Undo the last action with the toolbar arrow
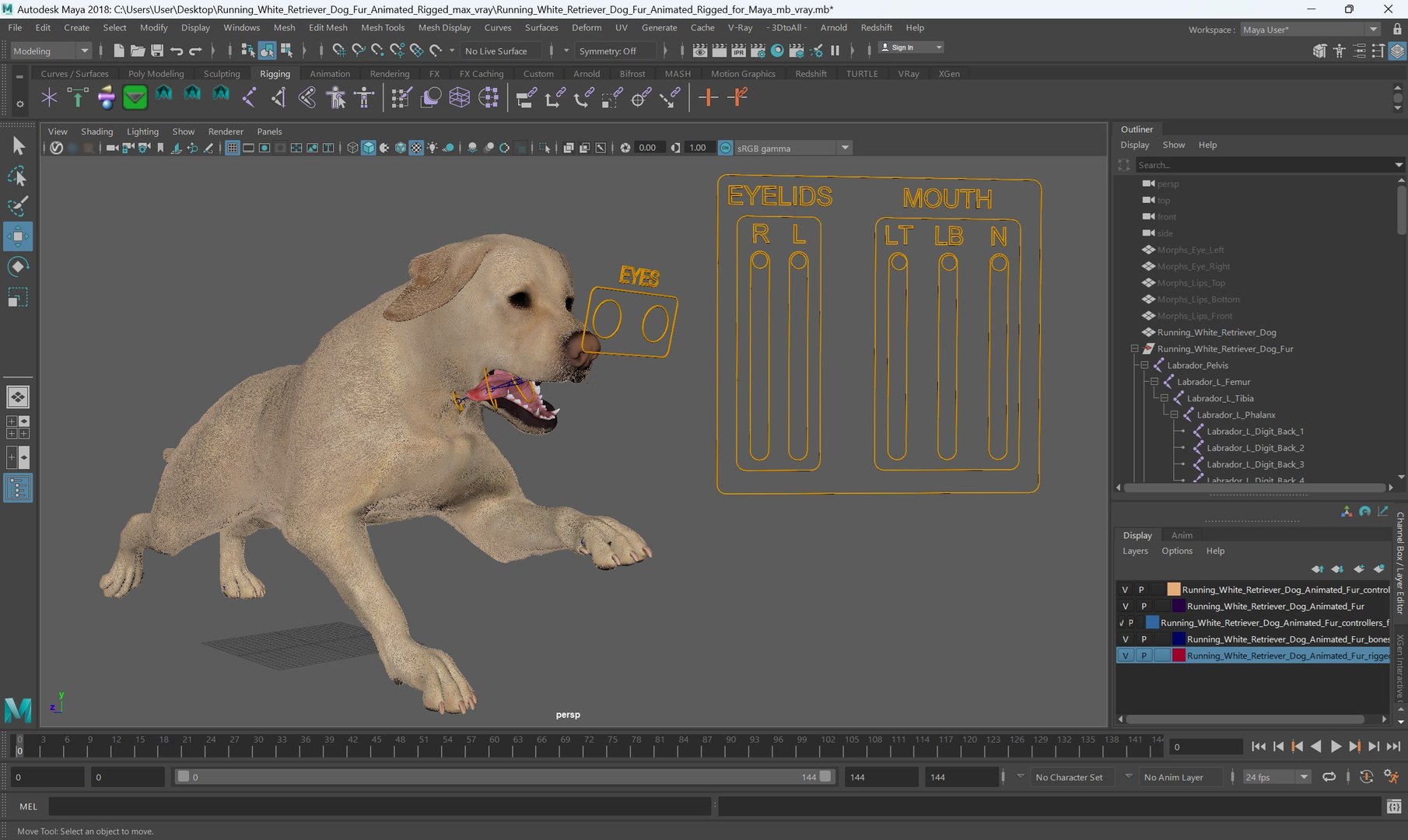Screen dimensions: 1408x840 coord(176,51)
